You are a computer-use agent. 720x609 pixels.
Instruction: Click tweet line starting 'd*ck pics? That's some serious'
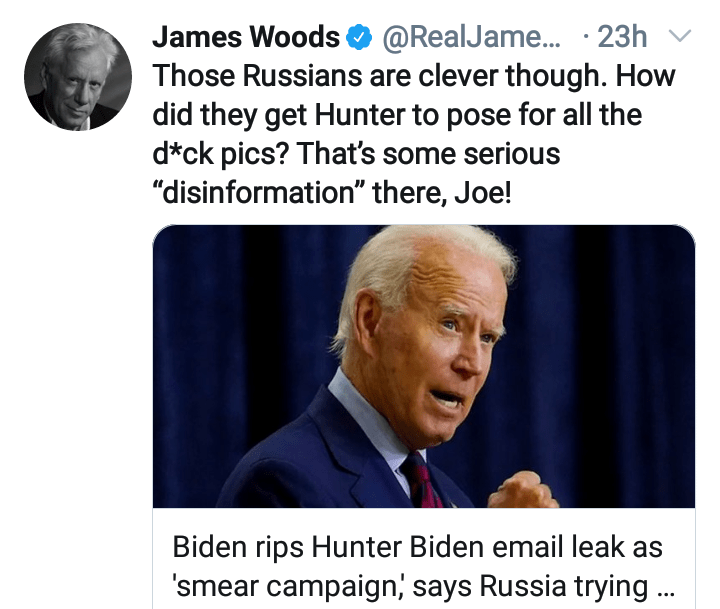356,154
